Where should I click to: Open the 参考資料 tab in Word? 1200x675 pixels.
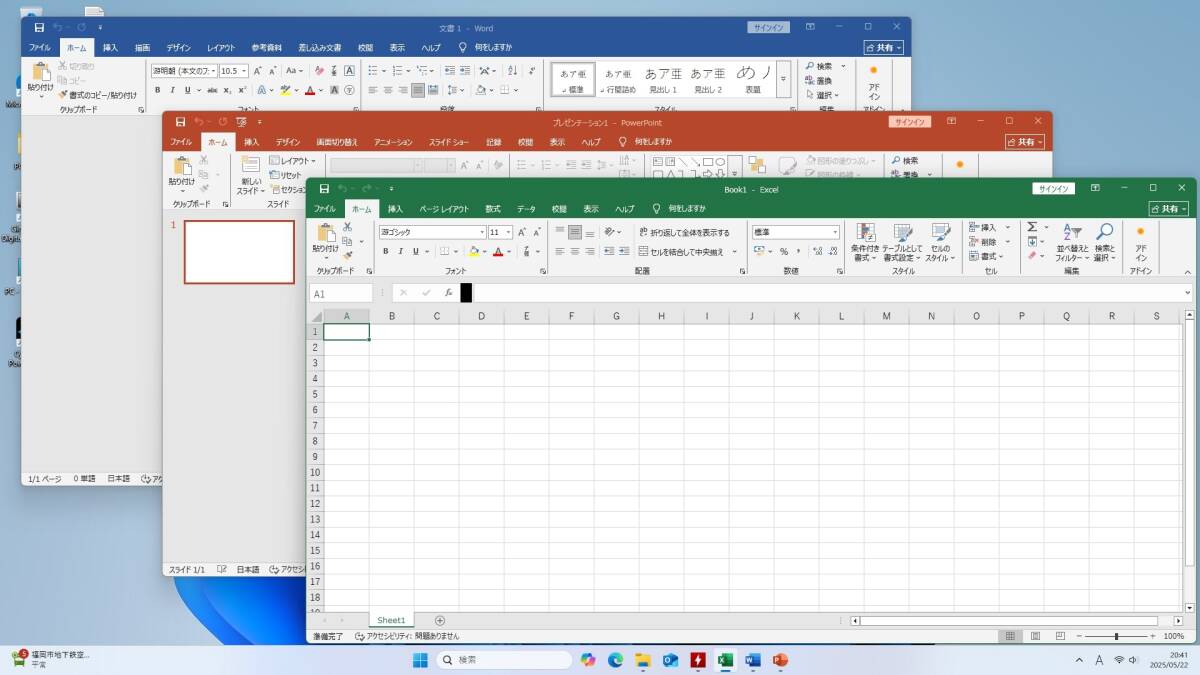pos(266,47)
